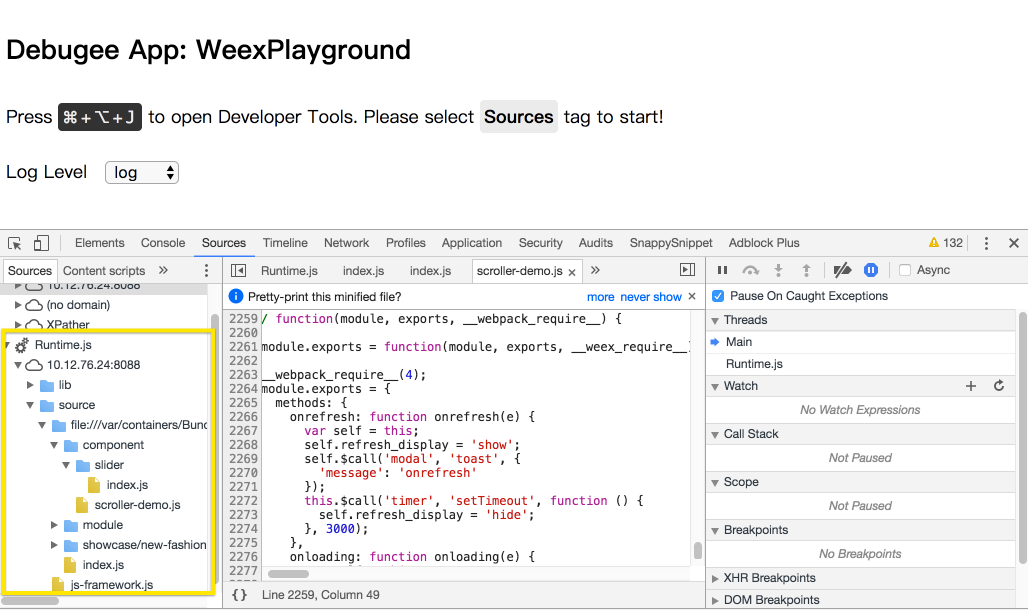
Task: Open the SnappySnippet tab
Action: pyautogui.click(x=671, y=243)
